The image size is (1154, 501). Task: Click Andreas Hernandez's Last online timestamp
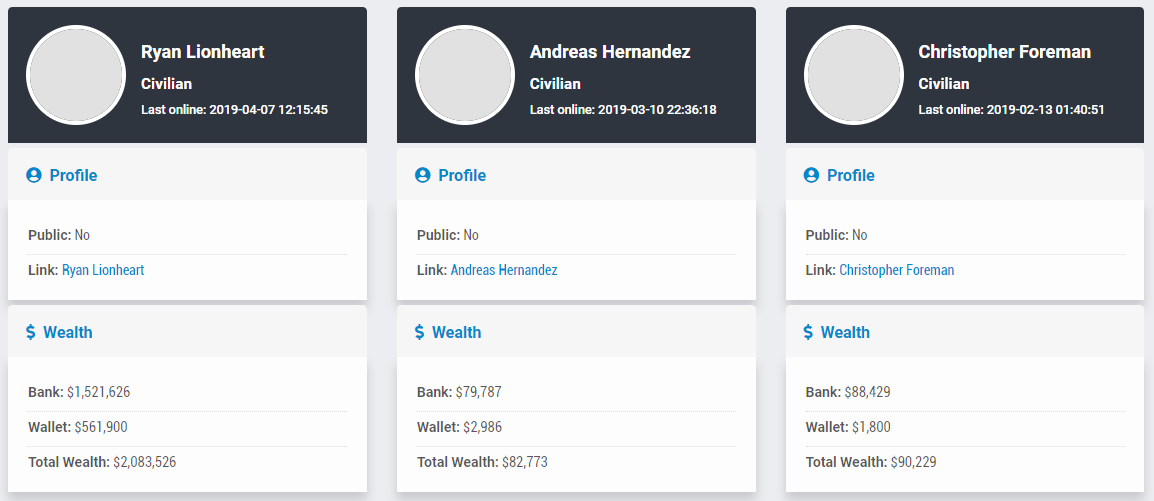click(x=657, y=110)
